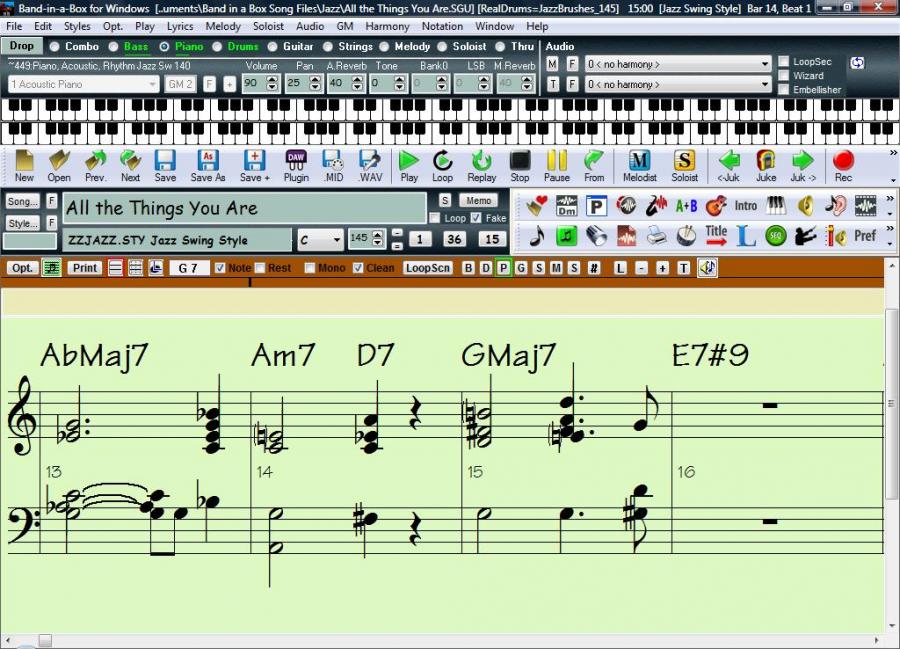Click the notation Print button

pos(85,268)
